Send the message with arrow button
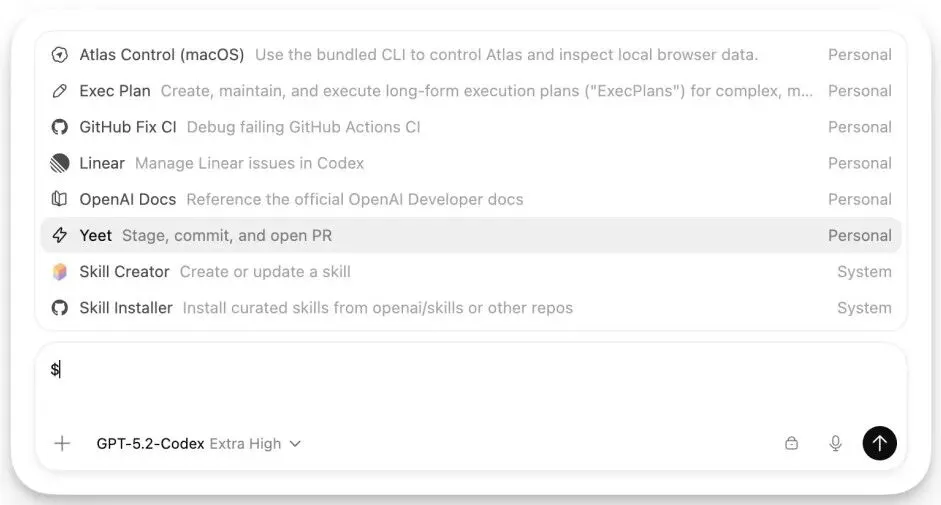 879,443
